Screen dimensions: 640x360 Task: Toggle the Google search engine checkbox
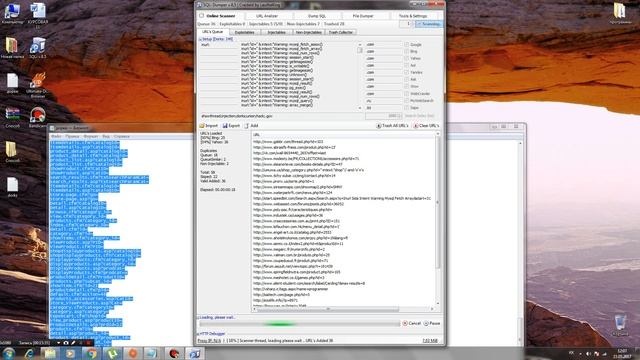pos(407,44)
